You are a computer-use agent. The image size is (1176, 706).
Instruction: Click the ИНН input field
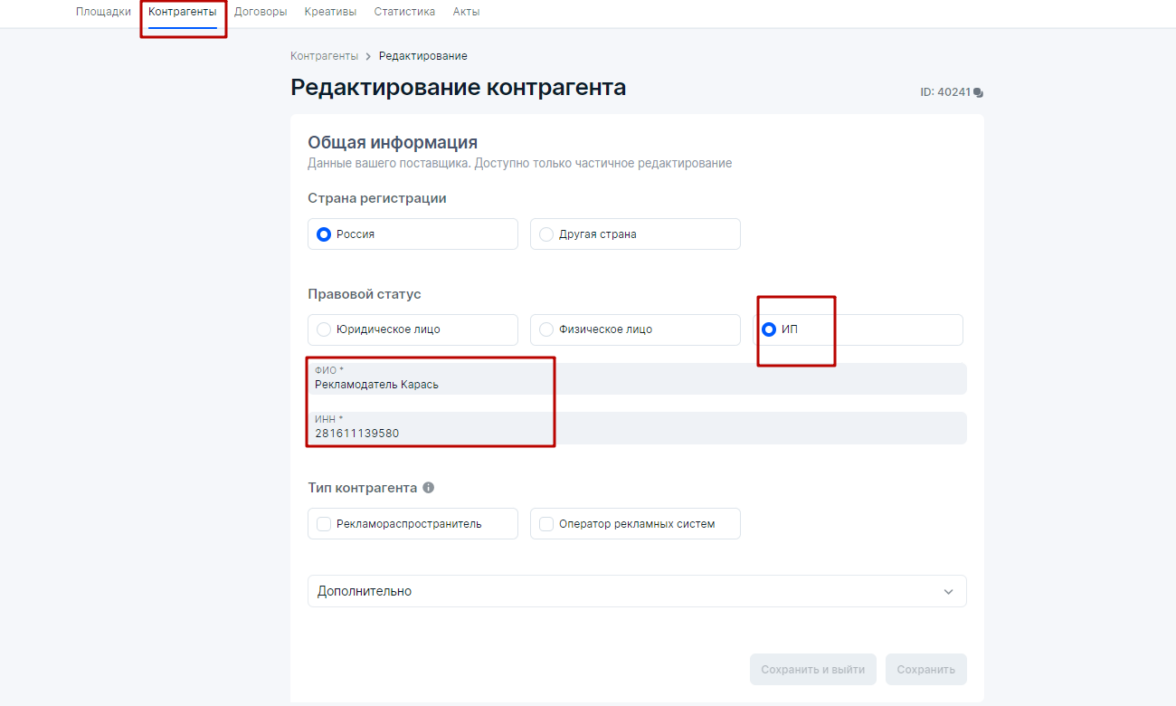636,433
